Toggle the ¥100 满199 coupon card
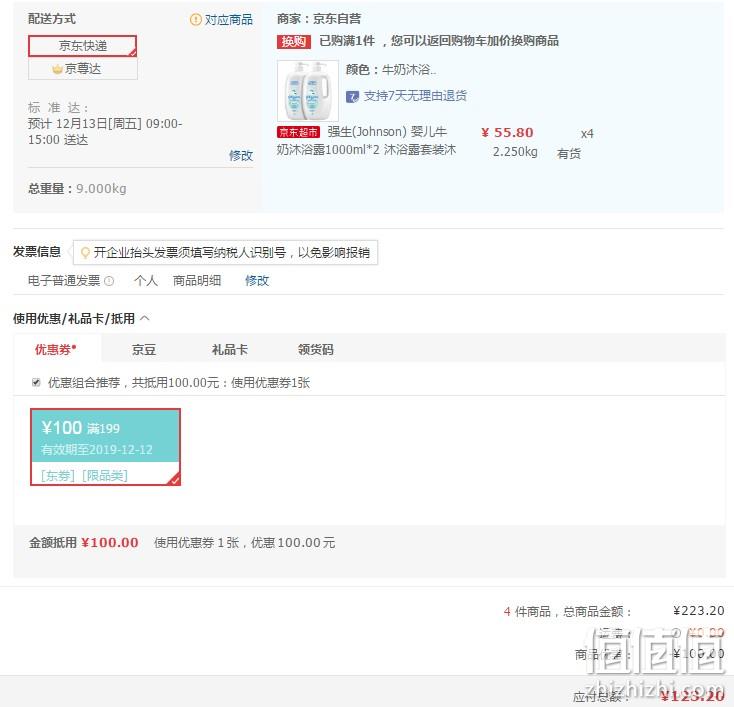734x707 pixels. click(x=105, y=447)
